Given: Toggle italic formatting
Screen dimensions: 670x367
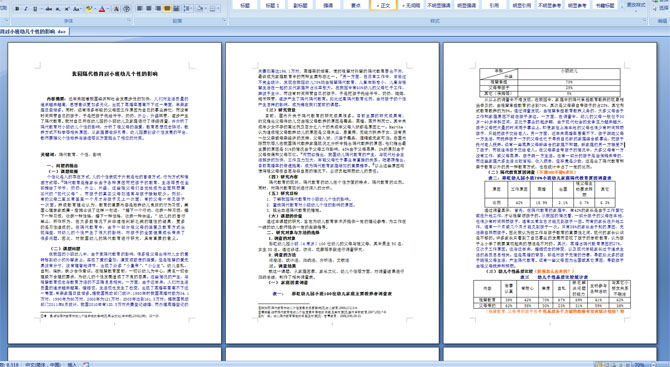Looking at the screenshot, I should [x=26, y=9].
